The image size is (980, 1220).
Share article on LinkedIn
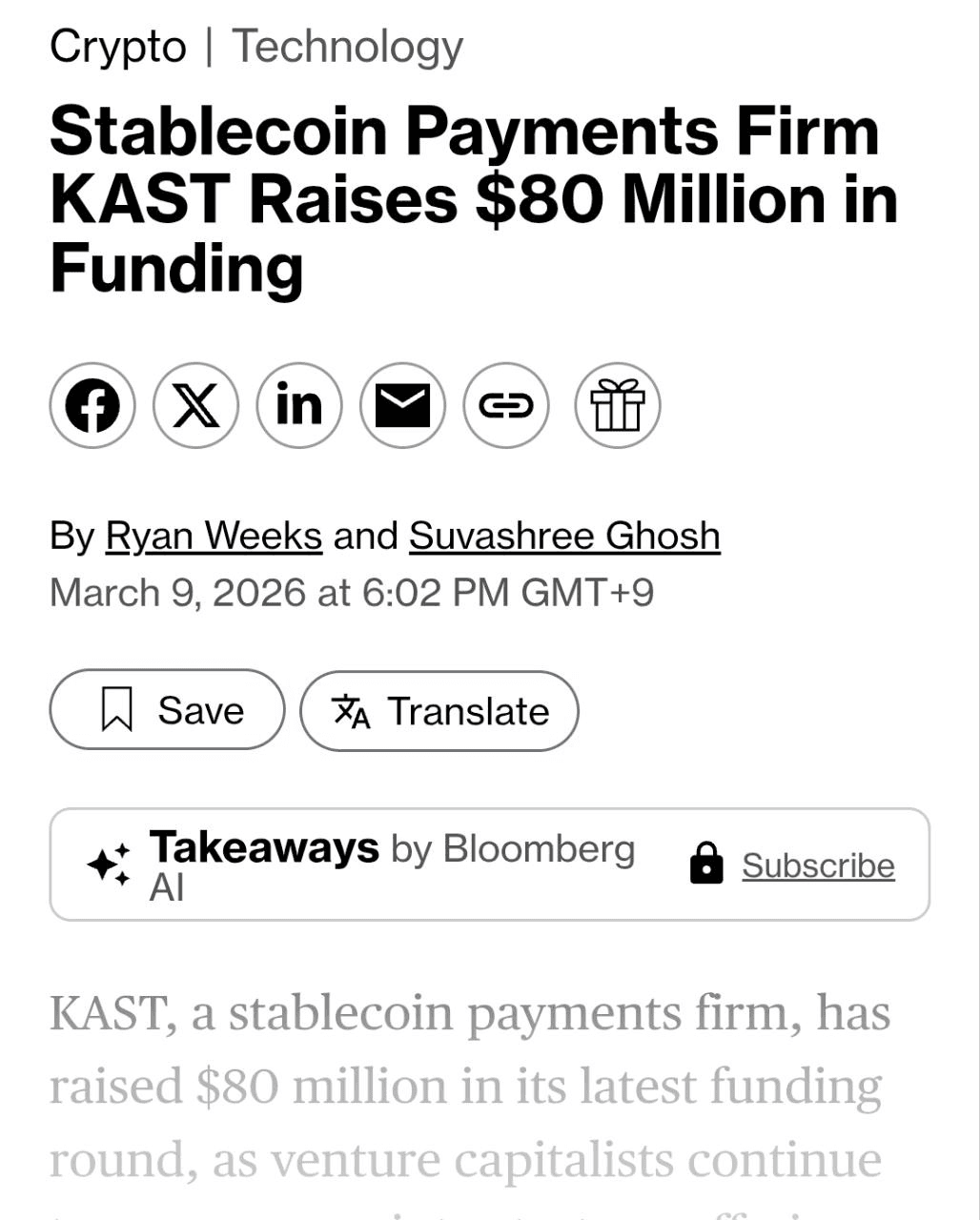[298, 406]
